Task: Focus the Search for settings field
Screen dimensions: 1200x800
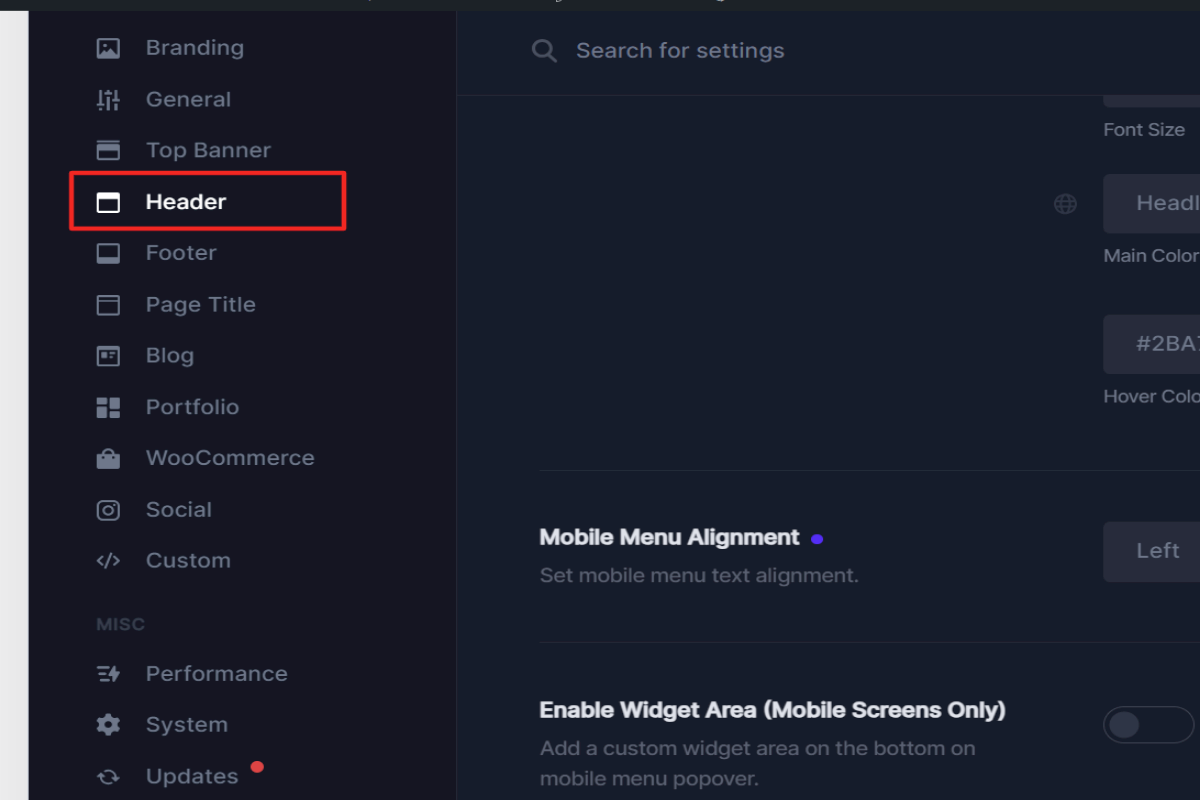Action: (x=680, y=51)
